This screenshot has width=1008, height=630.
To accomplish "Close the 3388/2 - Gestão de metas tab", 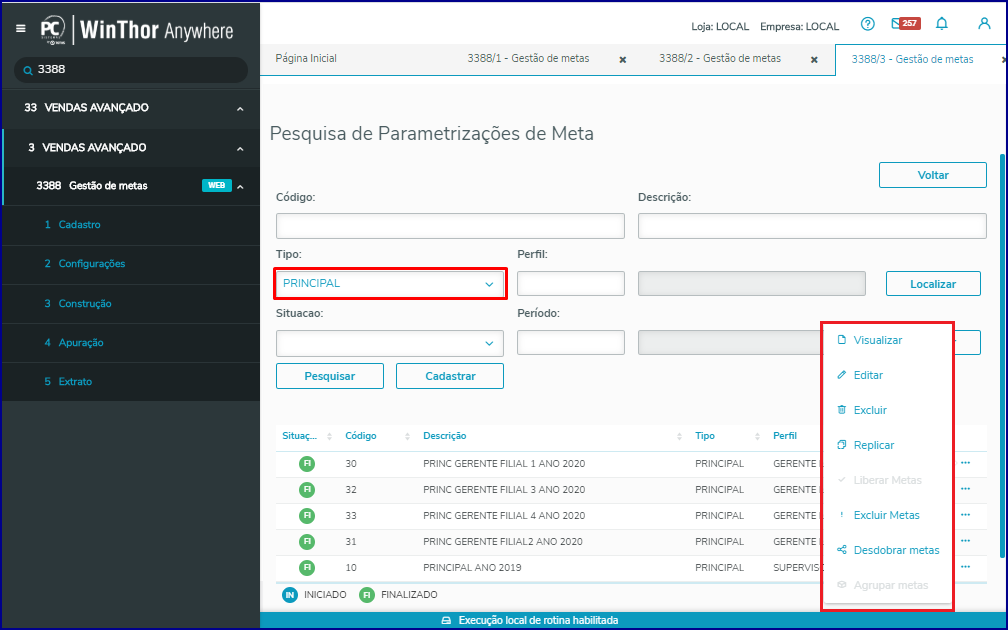I will coord(814,60).
